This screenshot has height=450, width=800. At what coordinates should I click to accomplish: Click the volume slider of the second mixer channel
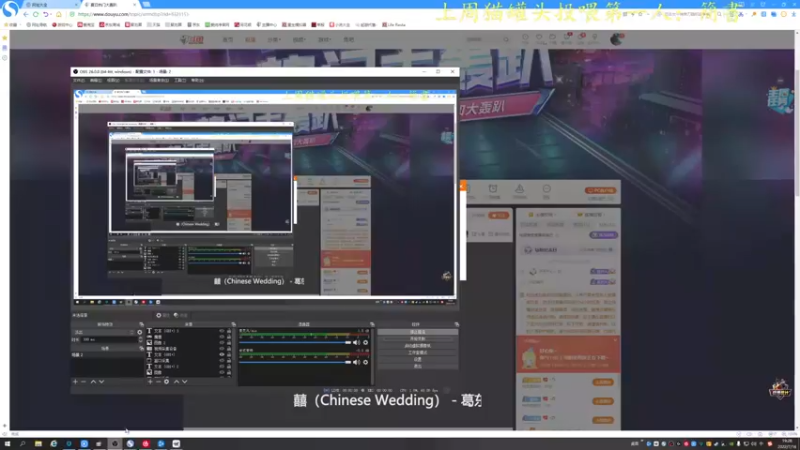click(x=295, y=362)
